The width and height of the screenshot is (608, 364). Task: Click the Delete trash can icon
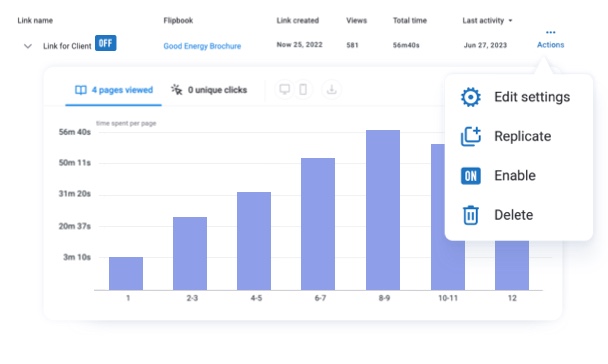pos(470,215)
